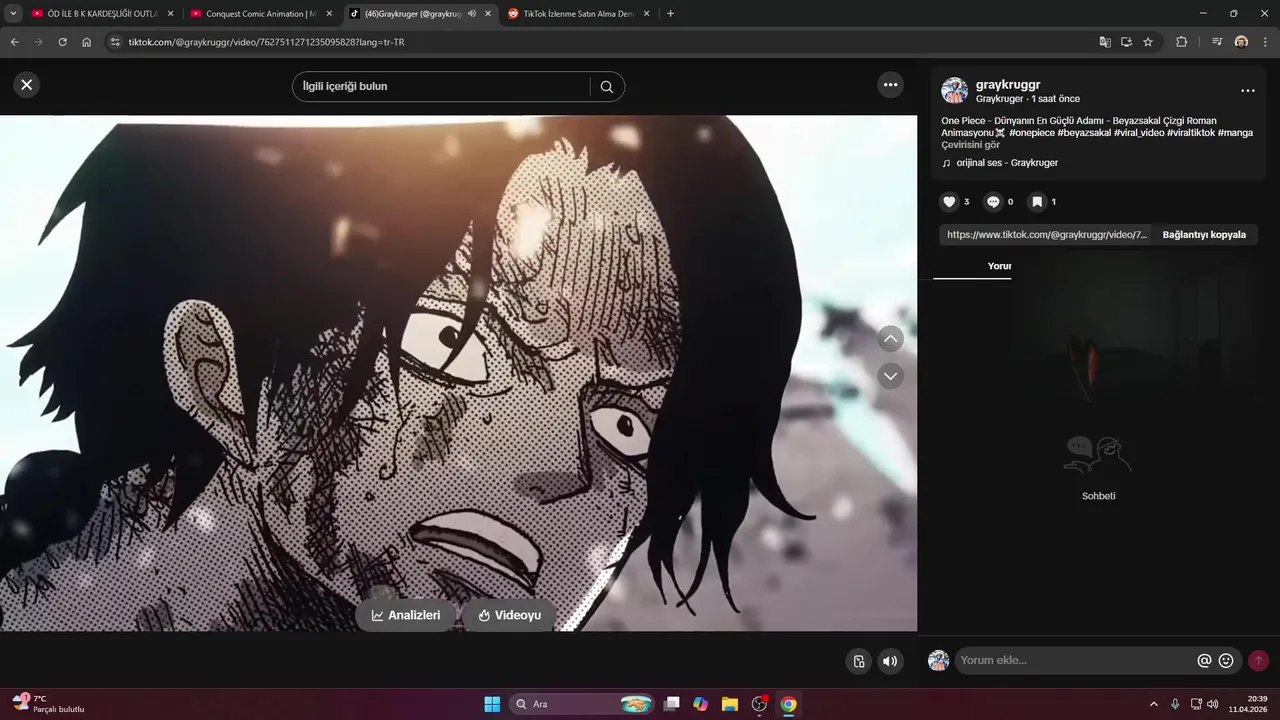View site information icon in address bar
1280x720 pixels.
(115, 42)
